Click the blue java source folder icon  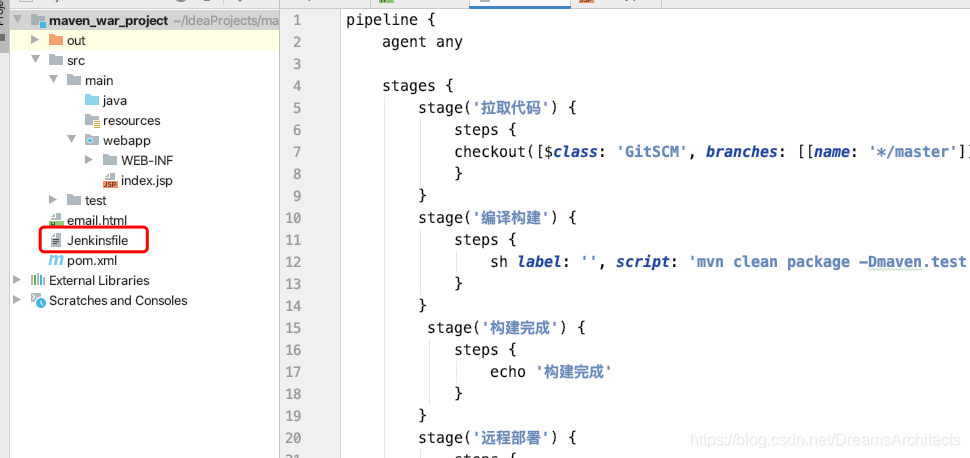pyautogui.click(x=92, y=100)
